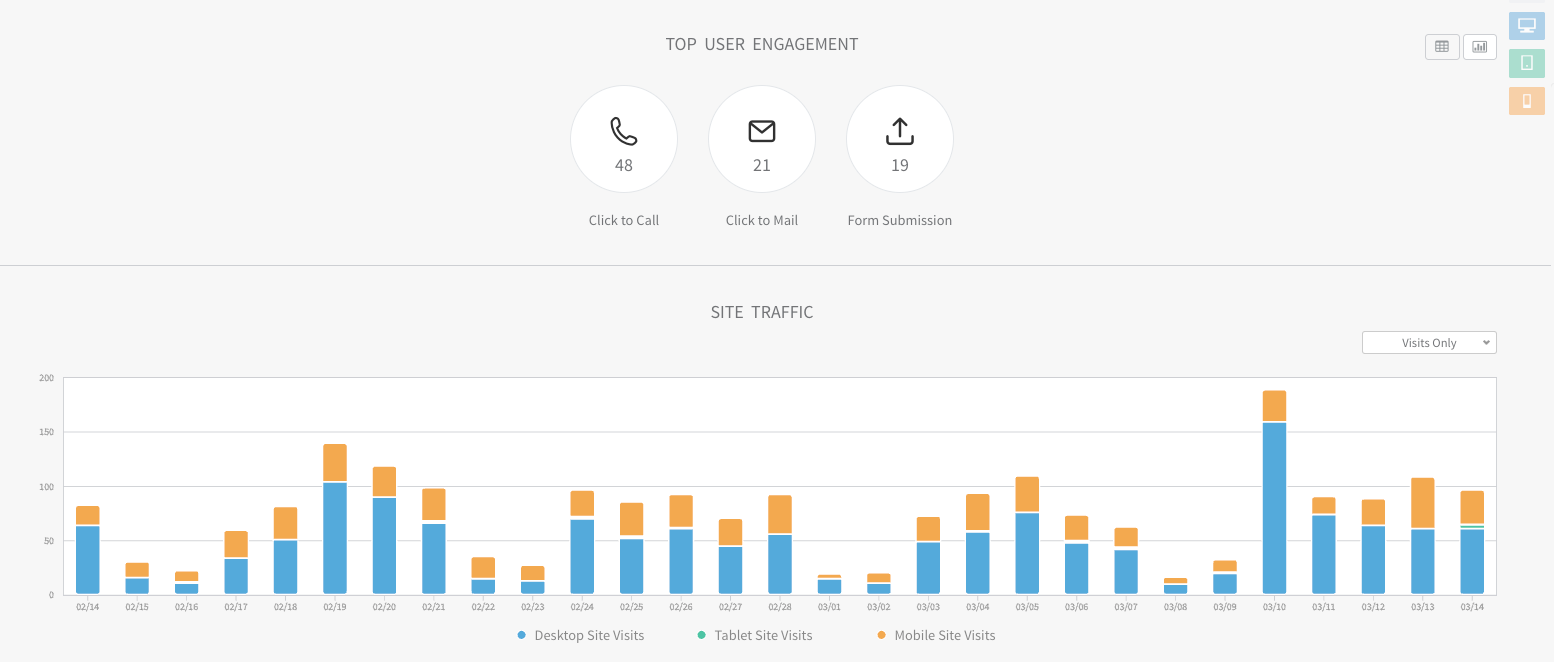Toggle the mobile device filter button
This screenshot has height=662, width=1554.
(1527, 101)
